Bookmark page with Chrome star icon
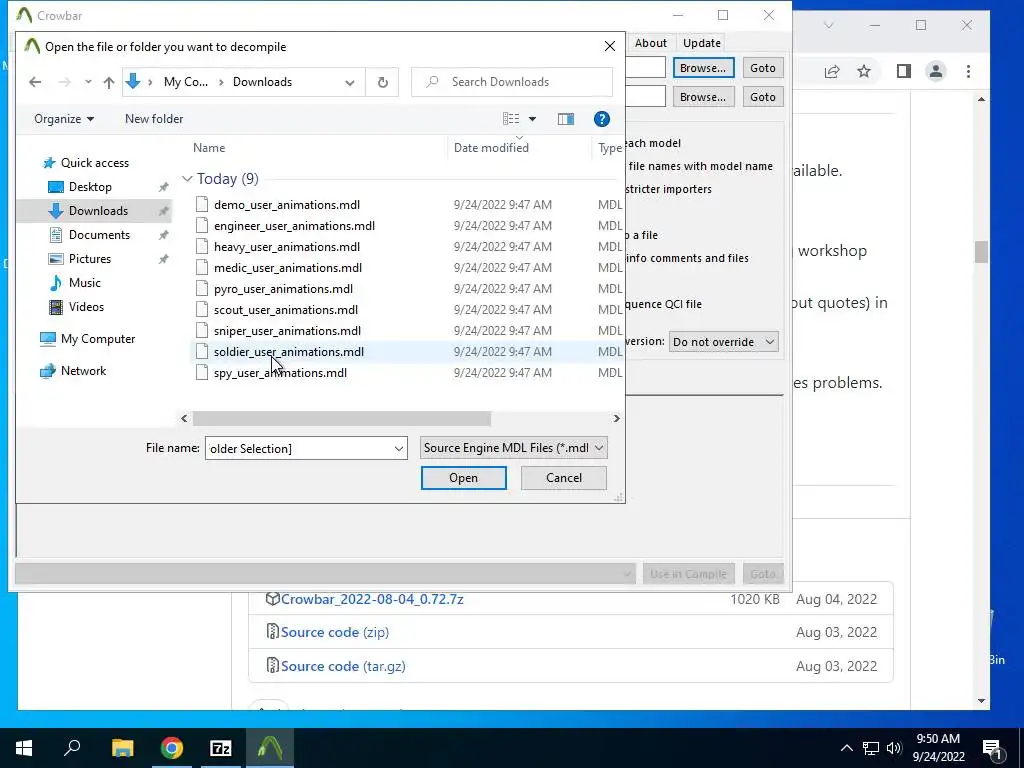 click(864, 71)
